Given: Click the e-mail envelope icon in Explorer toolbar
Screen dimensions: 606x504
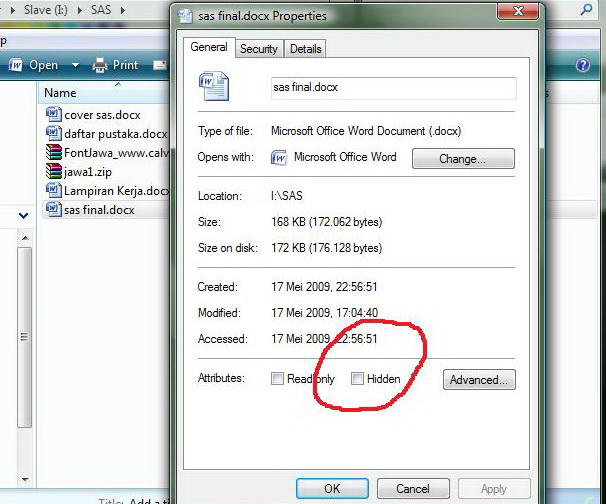Looking at the screenshot, I should 160,65.
